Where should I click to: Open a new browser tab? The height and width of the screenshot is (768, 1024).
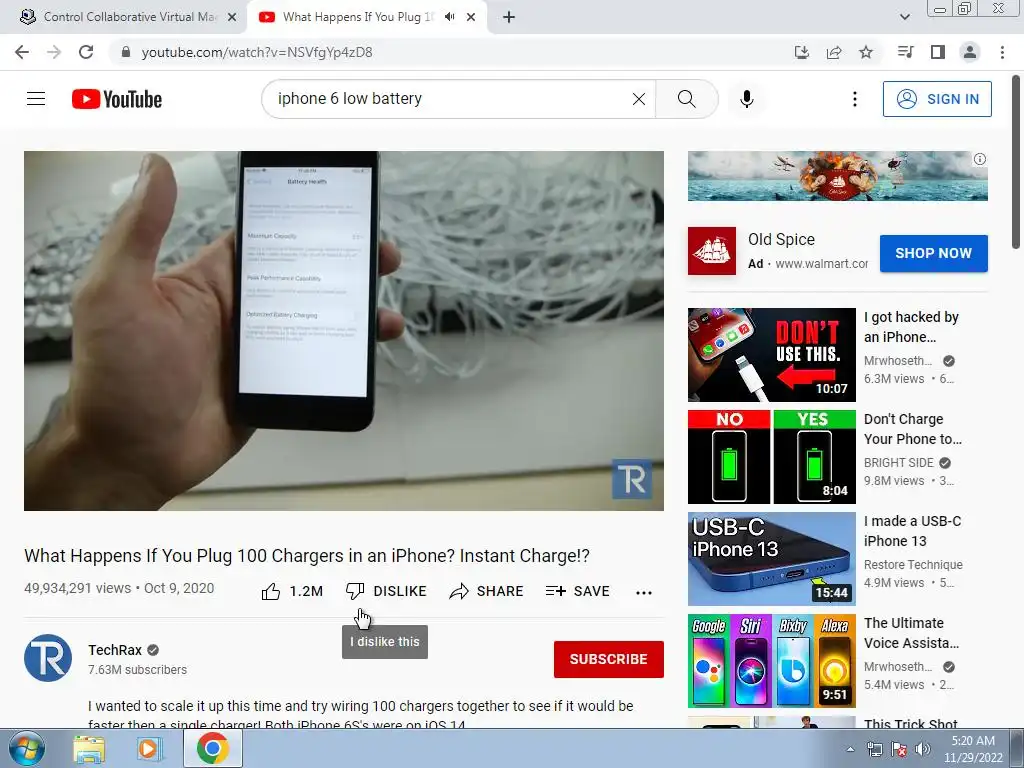click(509, 17)
